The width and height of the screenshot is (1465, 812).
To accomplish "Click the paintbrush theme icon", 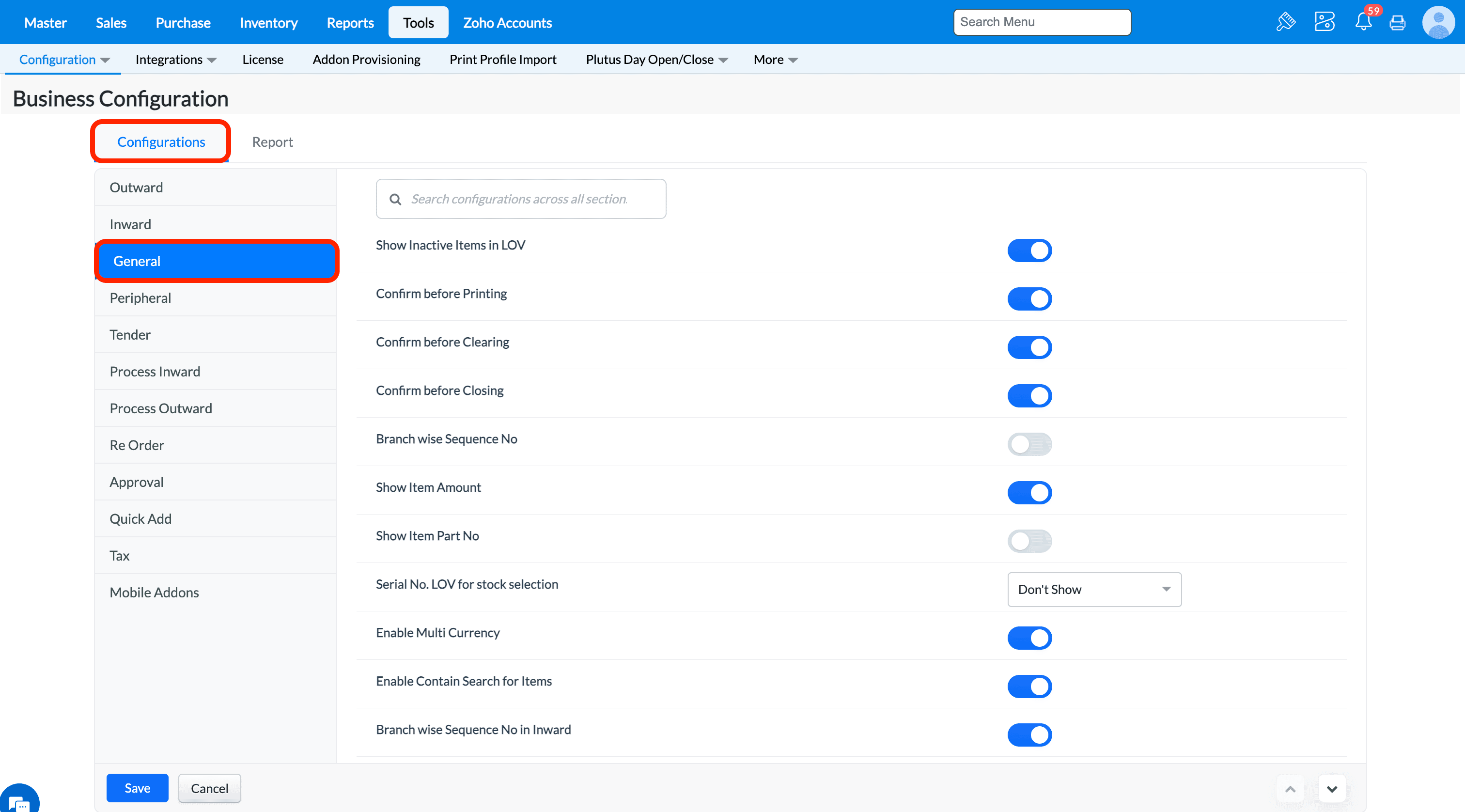I will (1285, 22).
